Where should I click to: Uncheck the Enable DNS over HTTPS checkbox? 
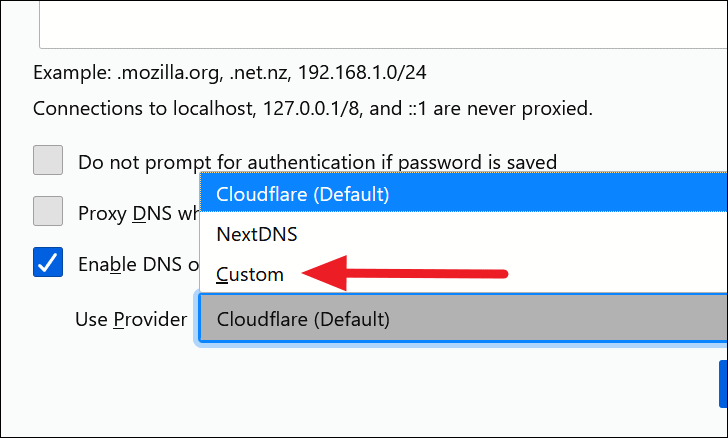pos(48,264)
